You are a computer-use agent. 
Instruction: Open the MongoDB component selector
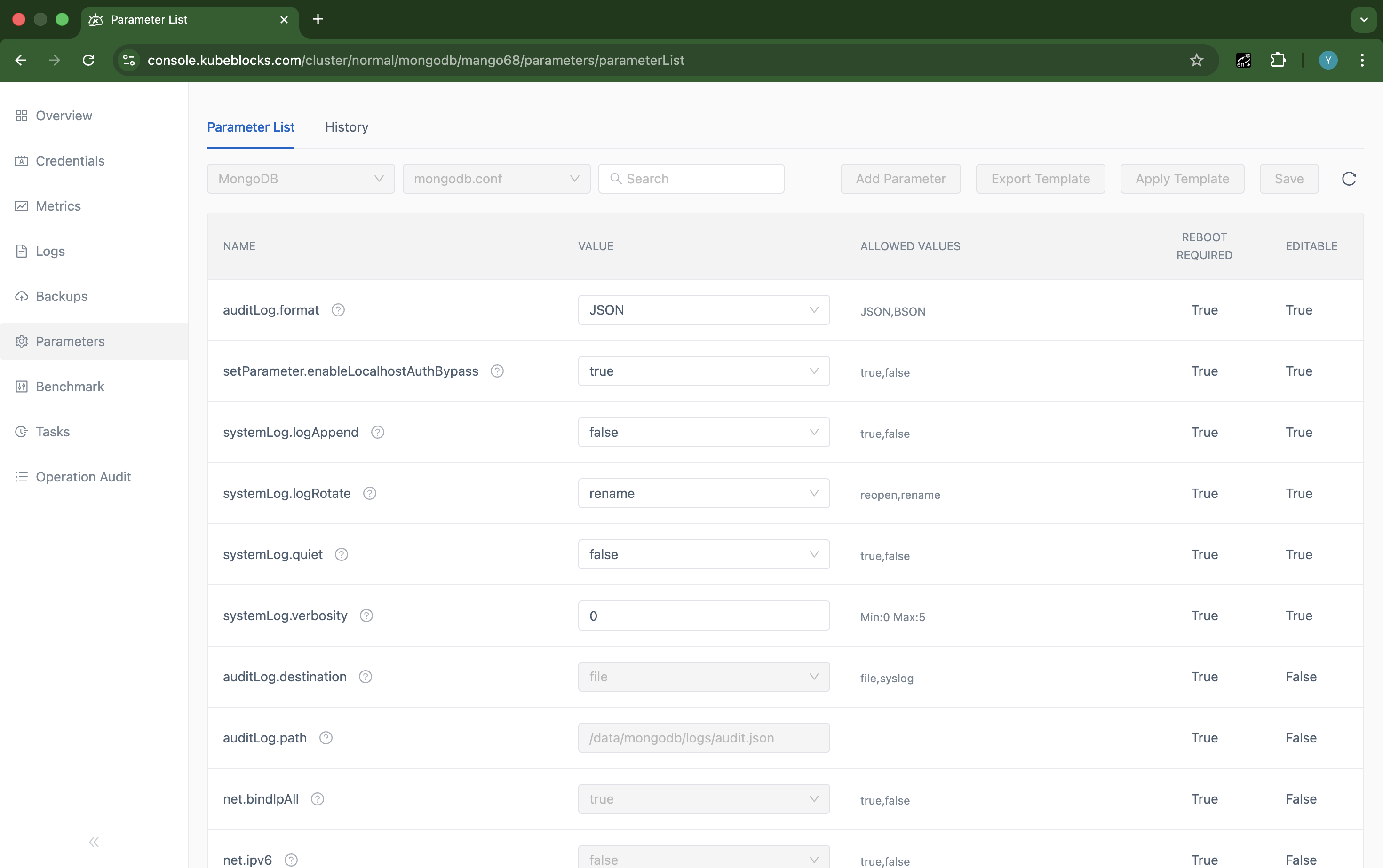301,179
